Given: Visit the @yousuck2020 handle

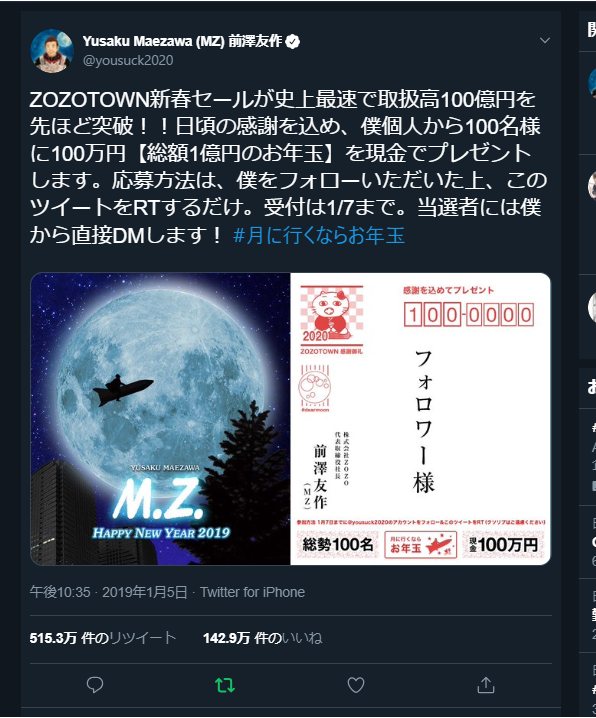Looking at the screenshot, I should pyautogui.click(x=128, y=60).
